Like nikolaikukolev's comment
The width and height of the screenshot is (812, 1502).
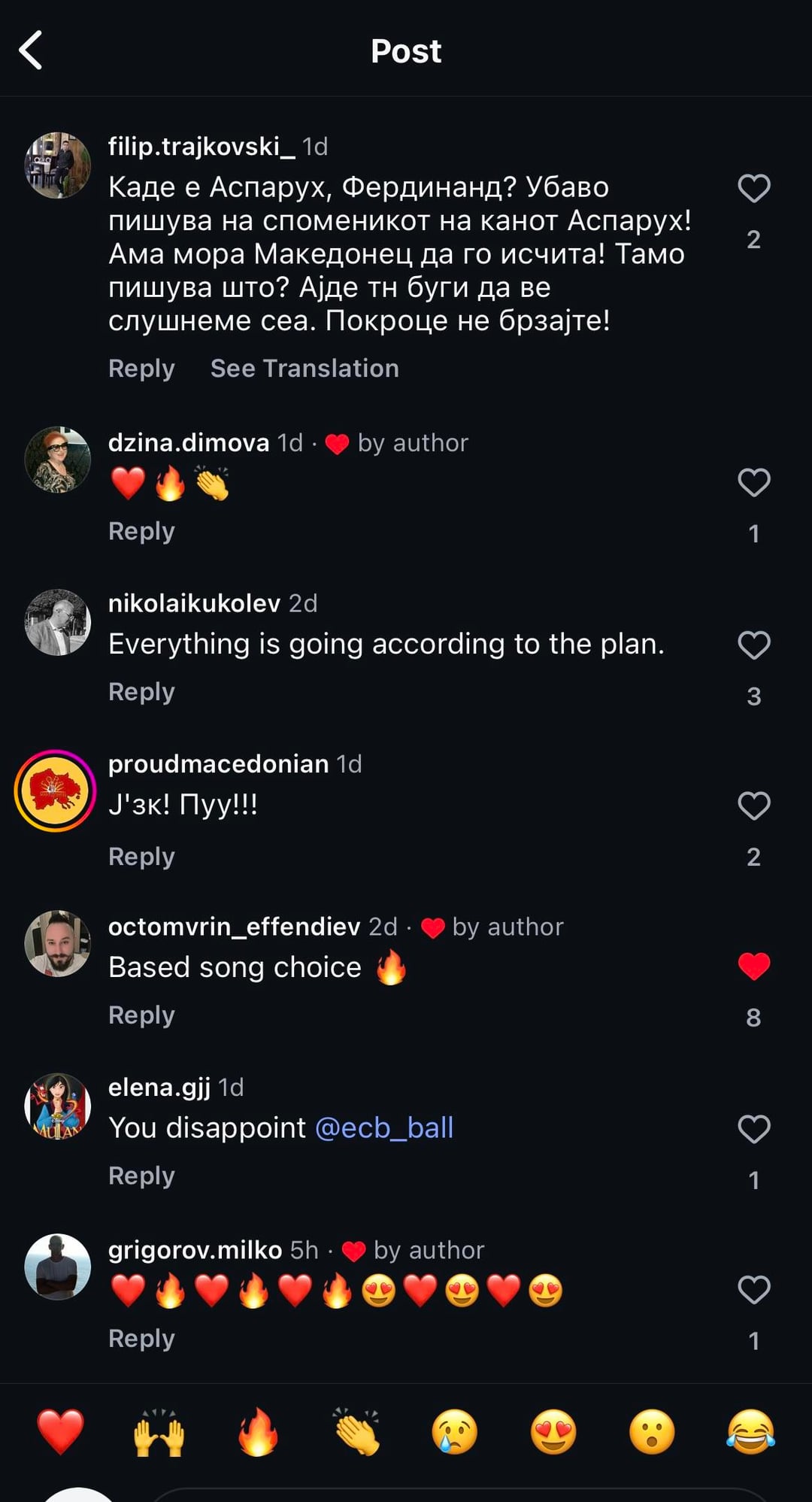click(754, 645)
